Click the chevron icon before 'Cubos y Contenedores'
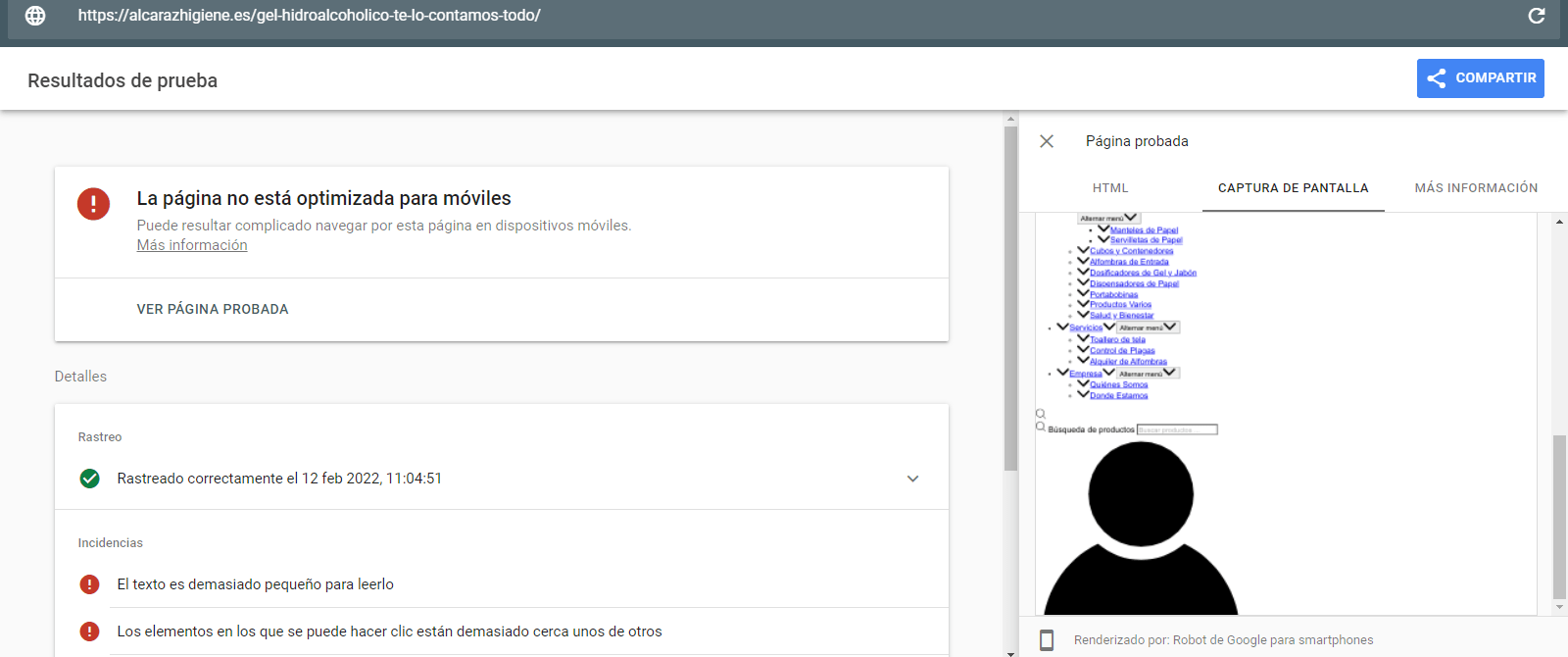This screenshot has width=1568, height=657. pyautogui.click(x=1083, y=250)
